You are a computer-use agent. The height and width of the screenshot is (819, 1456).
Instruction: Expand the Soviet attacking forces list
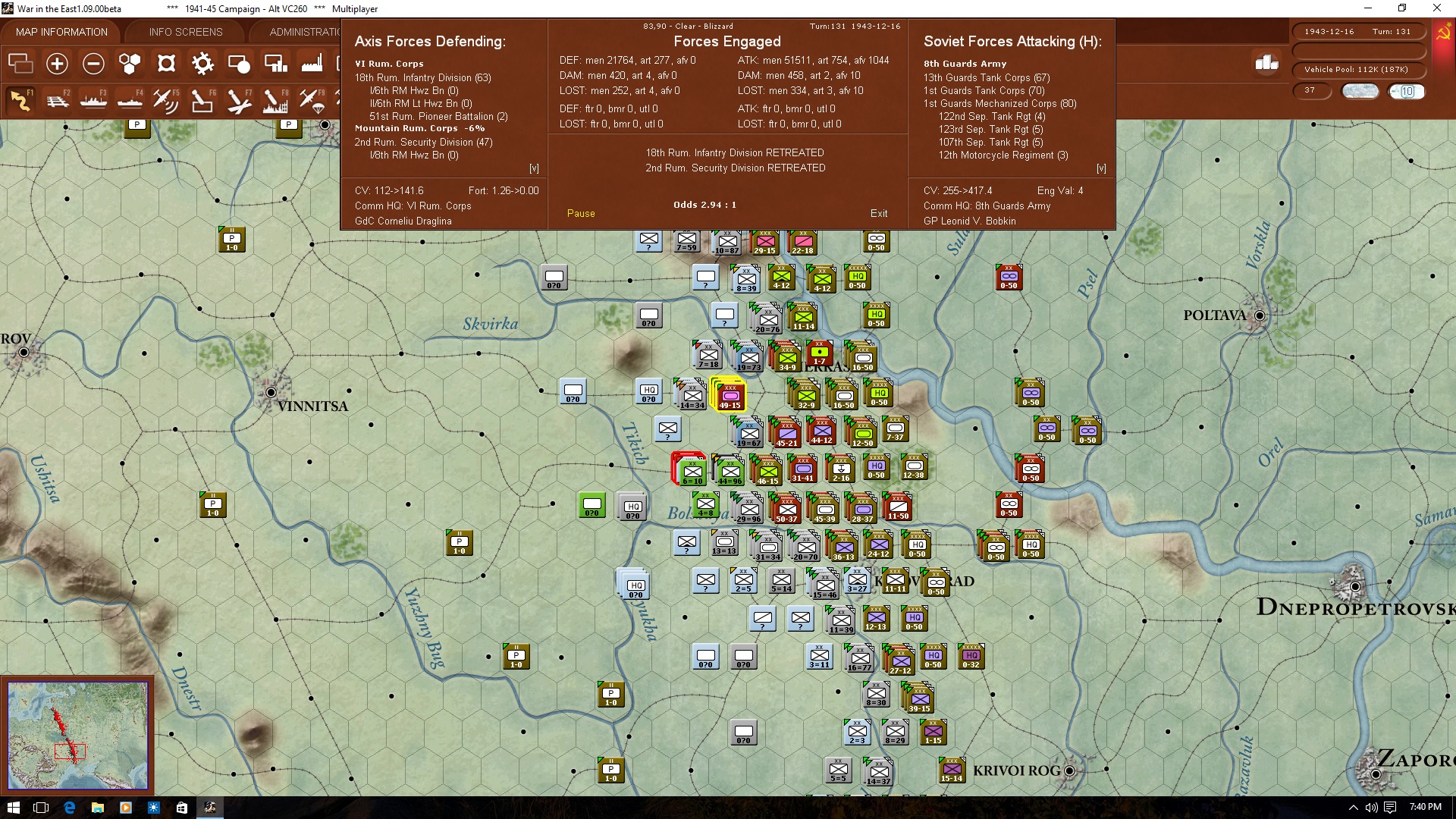coord(1101,168)
